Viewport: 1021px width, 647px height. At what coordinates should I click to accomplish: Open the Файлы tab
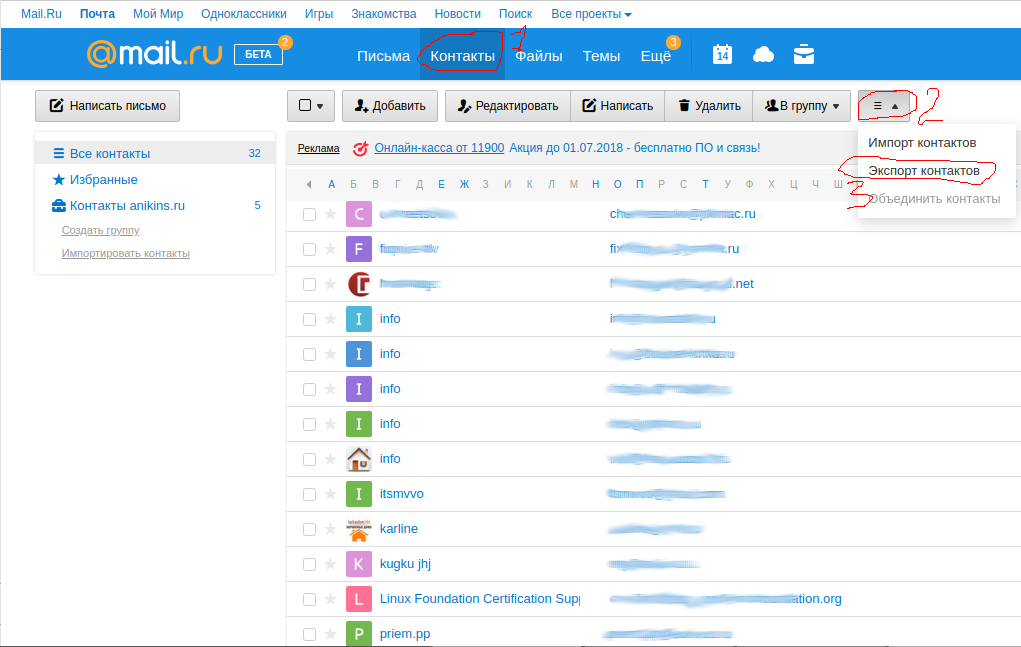(538, 56)
